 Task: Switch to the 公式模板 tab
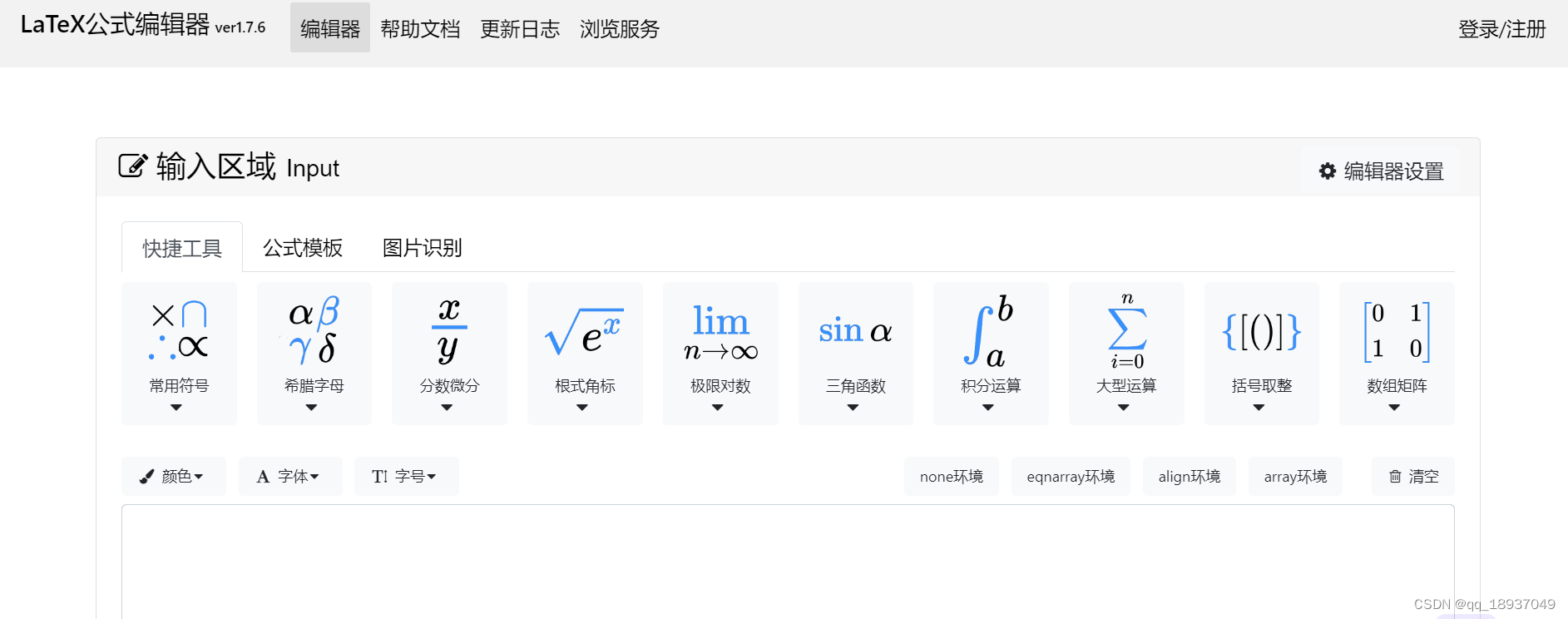[x=303, y=248]
